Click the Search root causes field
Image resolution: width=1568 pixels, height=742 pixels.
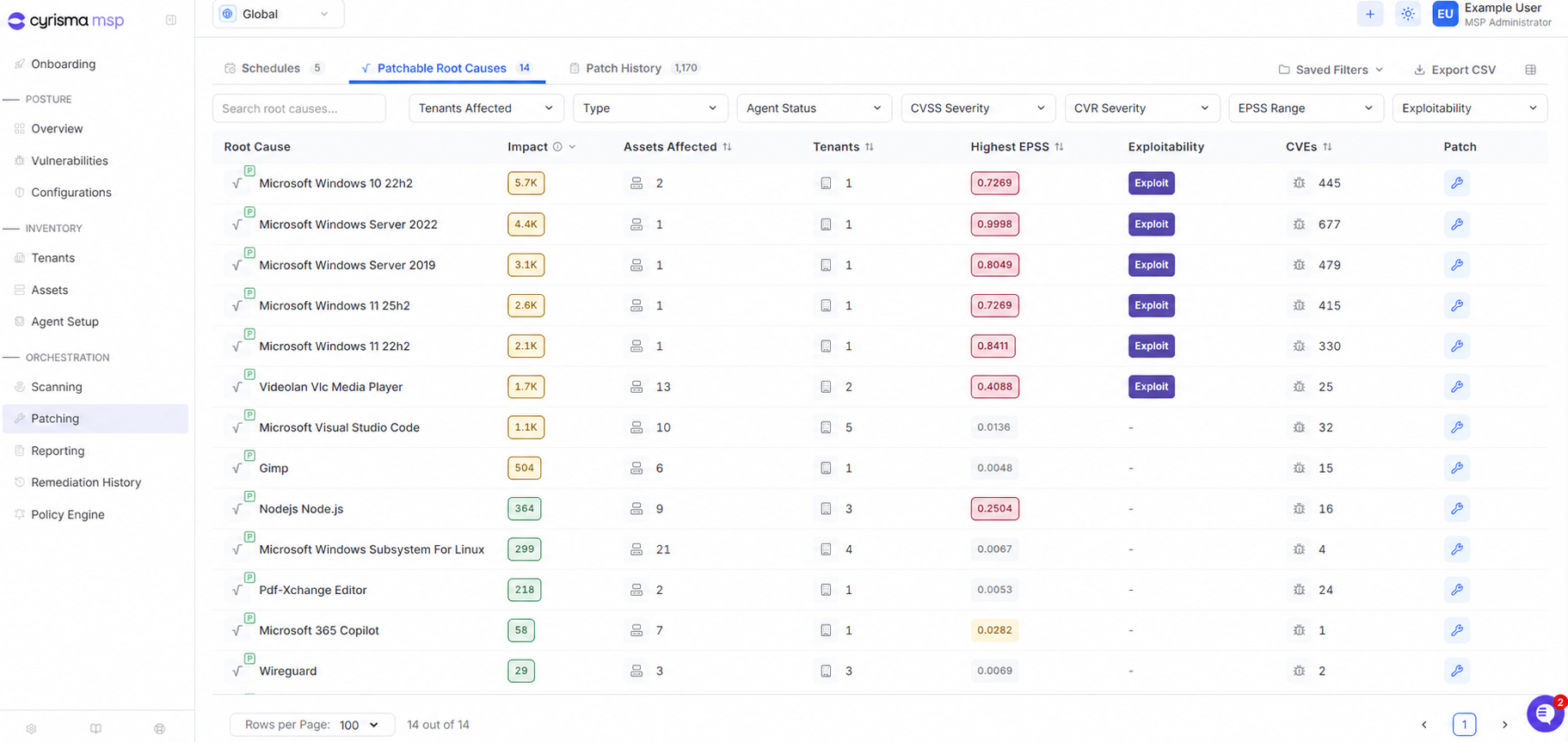click(x=299, y=108)
